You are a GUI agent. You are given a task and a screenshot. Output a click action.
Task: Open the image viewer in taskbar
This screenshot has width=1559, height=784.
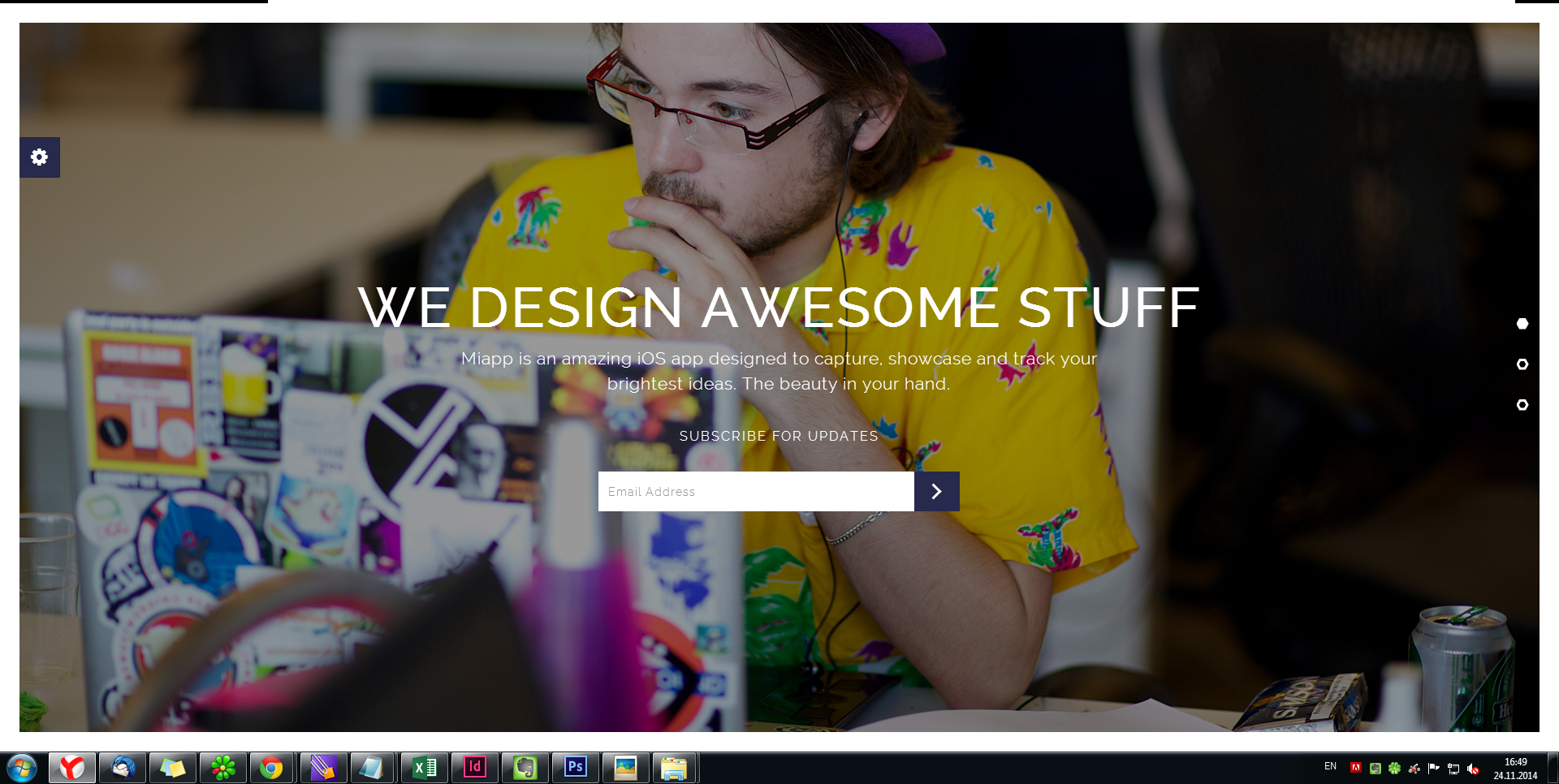[x=626, y=768]
